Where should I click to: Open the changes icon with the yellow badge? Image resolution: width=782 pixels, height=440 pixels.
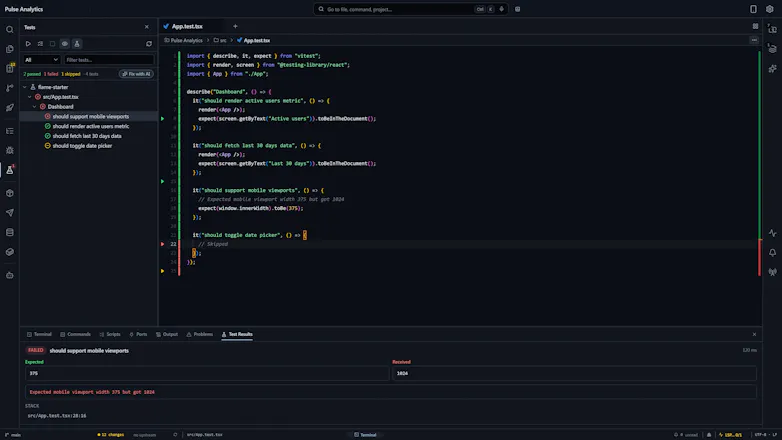coord(9,68)
